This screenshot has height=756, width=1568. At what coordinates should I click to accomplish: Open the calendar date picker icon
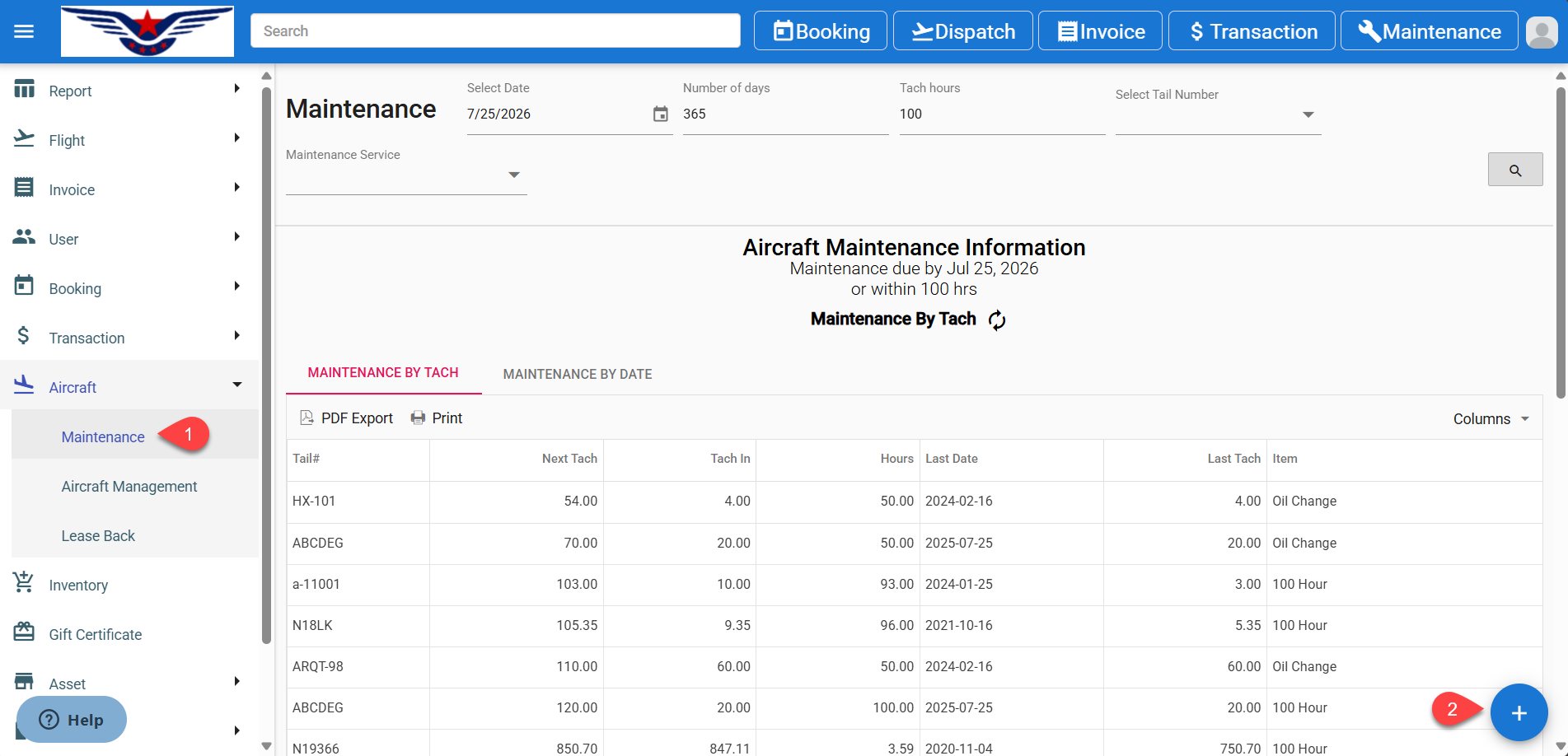tap(660, 114)
